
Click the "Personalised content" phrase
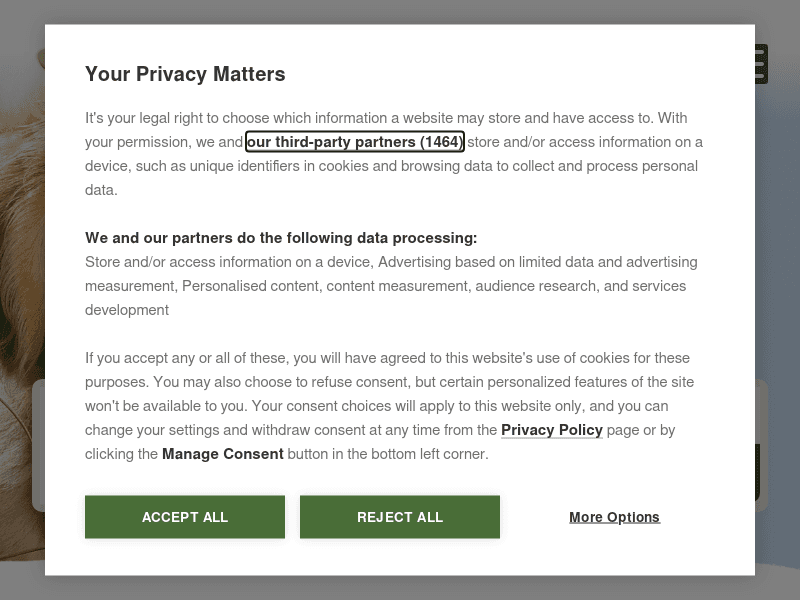pyautogui.click(x=252, y=286)
